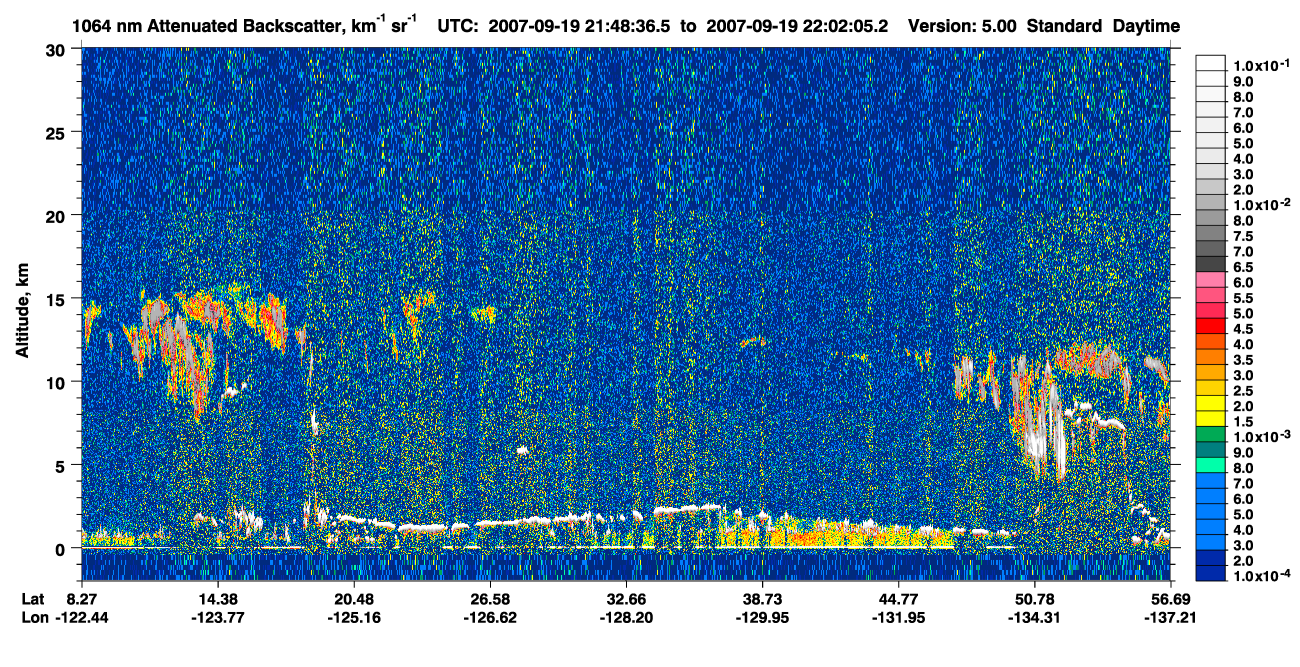Click the "Lat" row label

click(33, 598)
